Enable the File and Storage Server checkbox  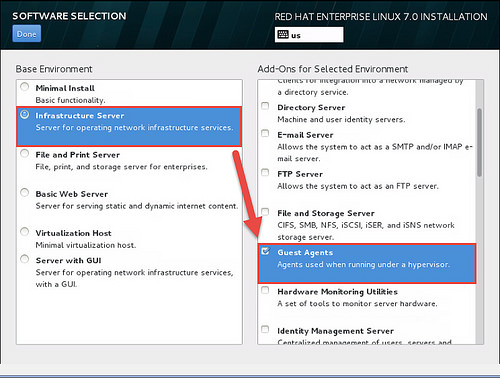coord(265,212)
